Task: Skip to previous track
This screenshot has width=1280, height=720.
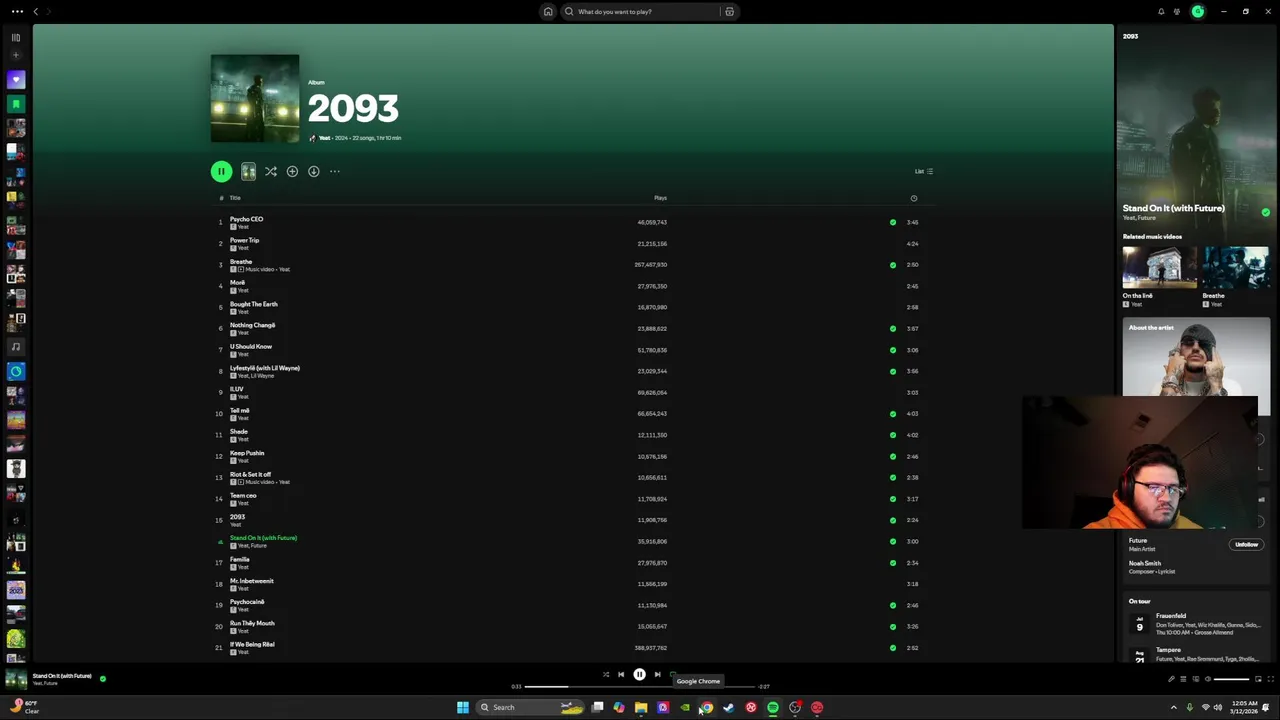Action: 621,674
